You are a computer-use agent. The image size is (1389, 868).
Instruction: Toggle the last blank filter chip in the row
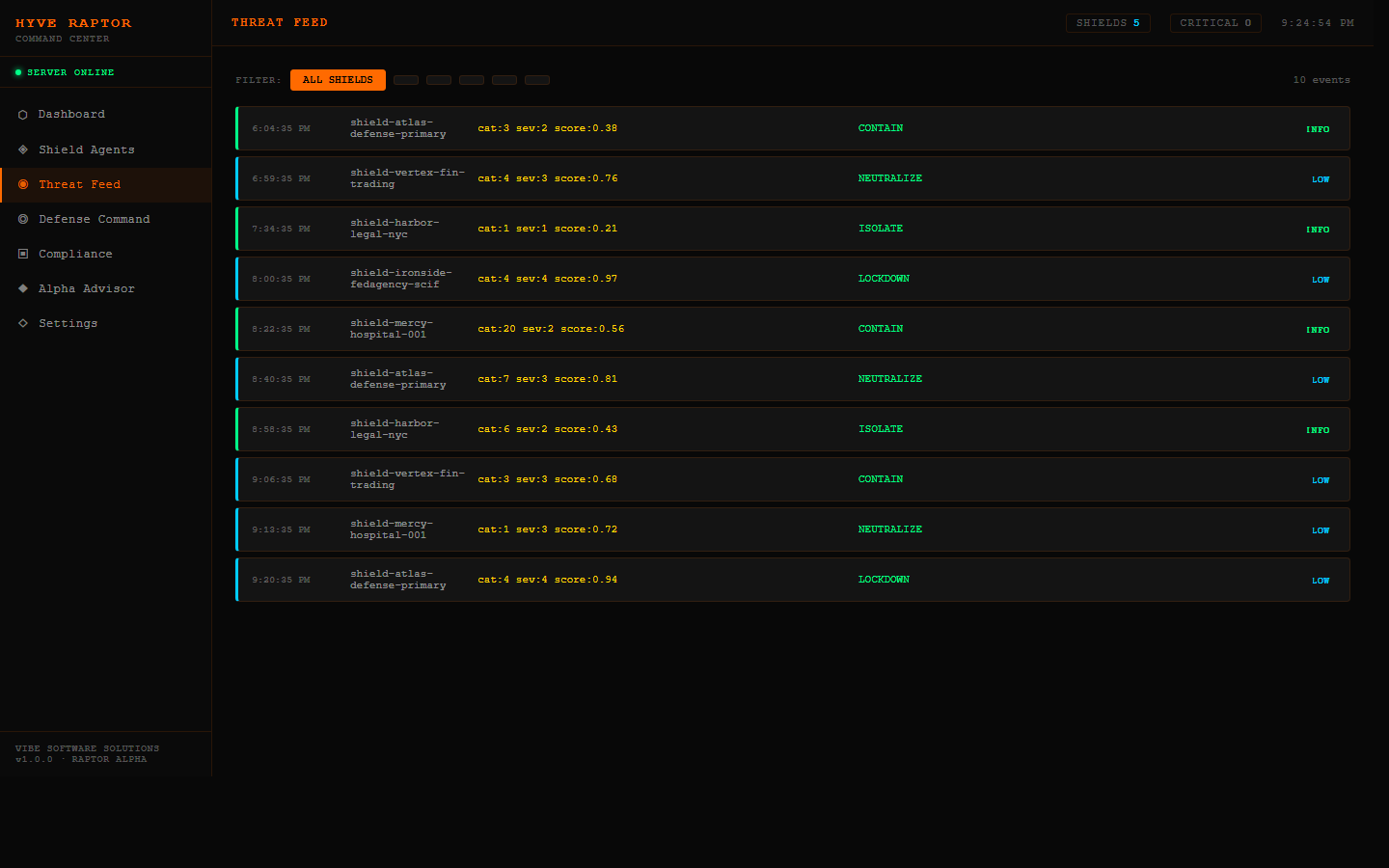(x=537, y=80)
